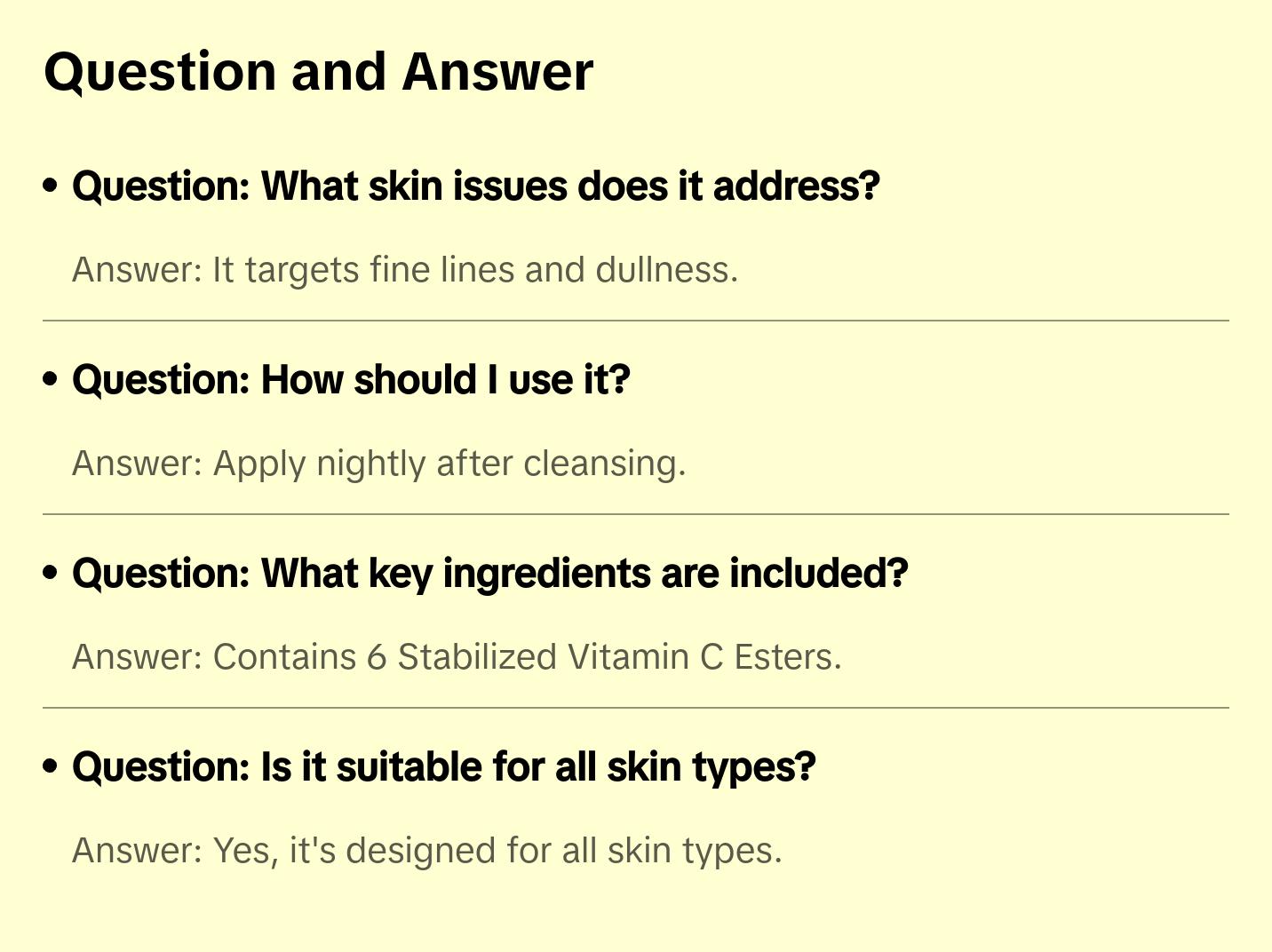This screenshot has height=952, width=1272.
Task: Click the answer about fine lines and dullness
Action: pyautogui.click(x=405, y=270)
